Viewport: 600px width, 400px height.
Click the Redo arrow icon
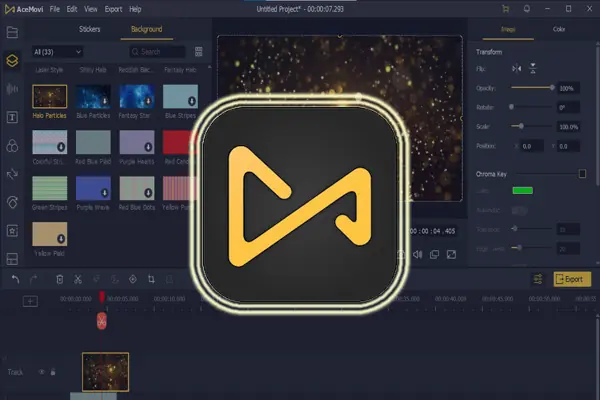point(34,279)
